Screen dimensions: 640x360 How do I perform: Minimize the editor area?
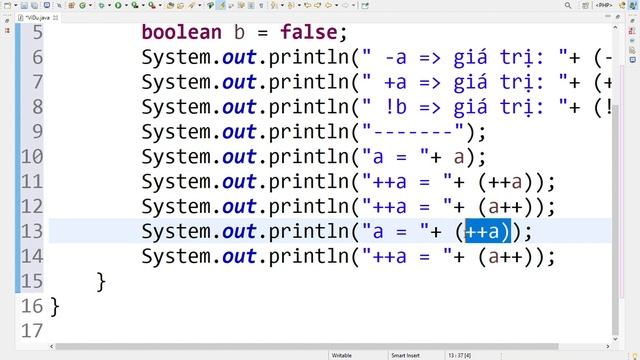pos(607,16)
